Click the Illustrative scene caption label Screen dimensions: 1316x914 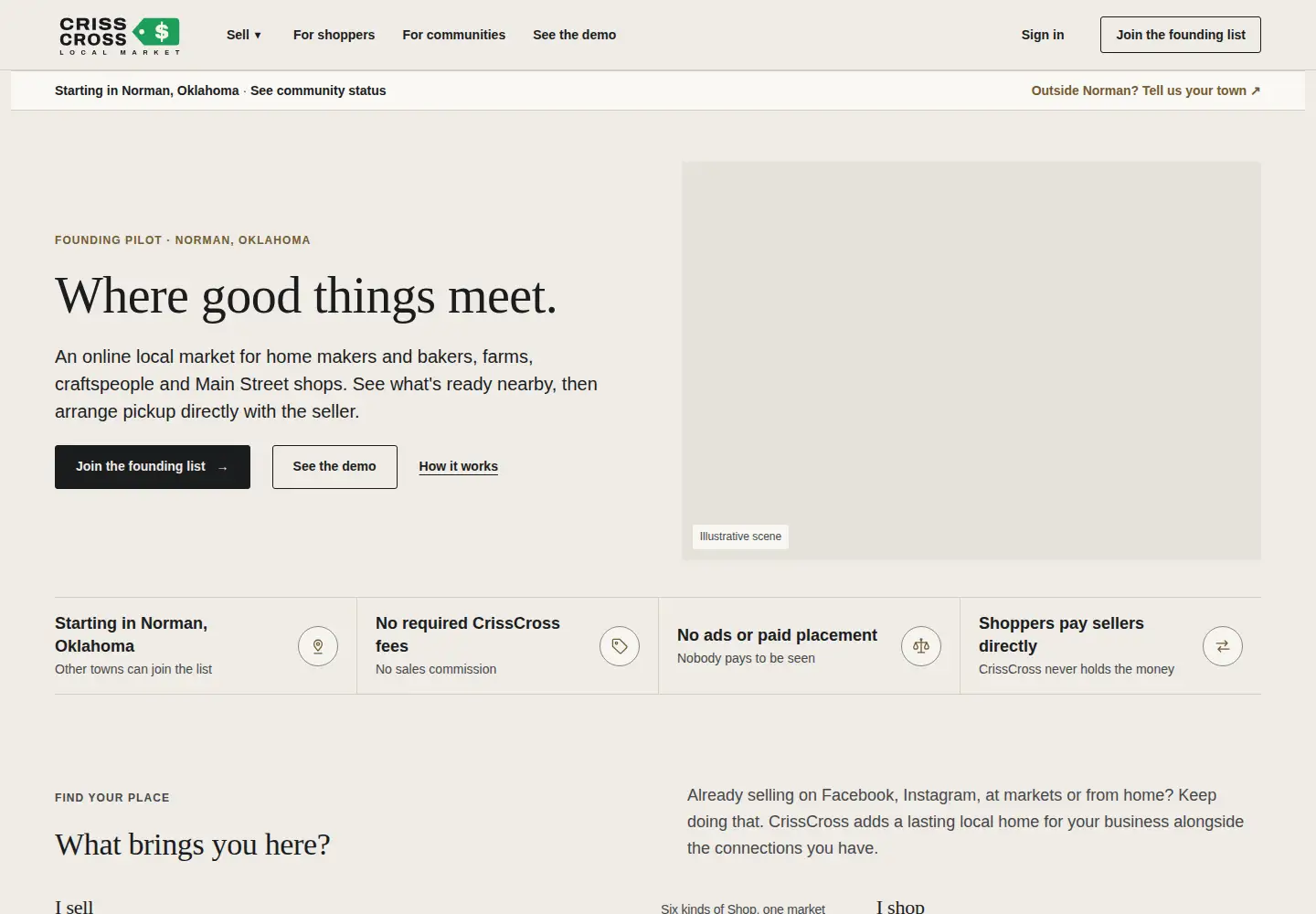740,537
